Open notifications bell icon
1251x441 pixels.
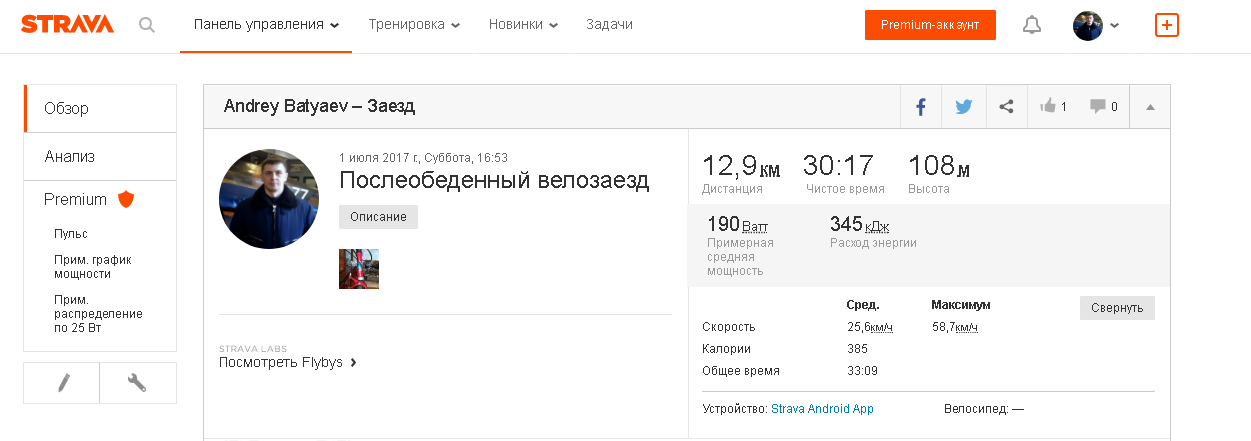point(1032,25)
